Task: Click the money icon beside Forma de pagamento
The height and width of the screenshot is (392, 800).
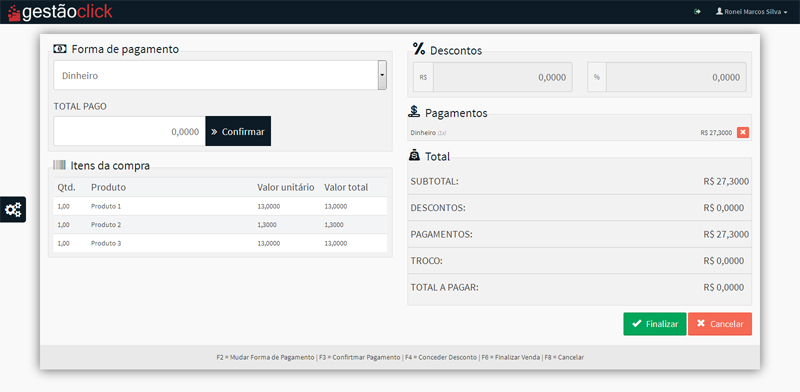Action: coord(60,49)
